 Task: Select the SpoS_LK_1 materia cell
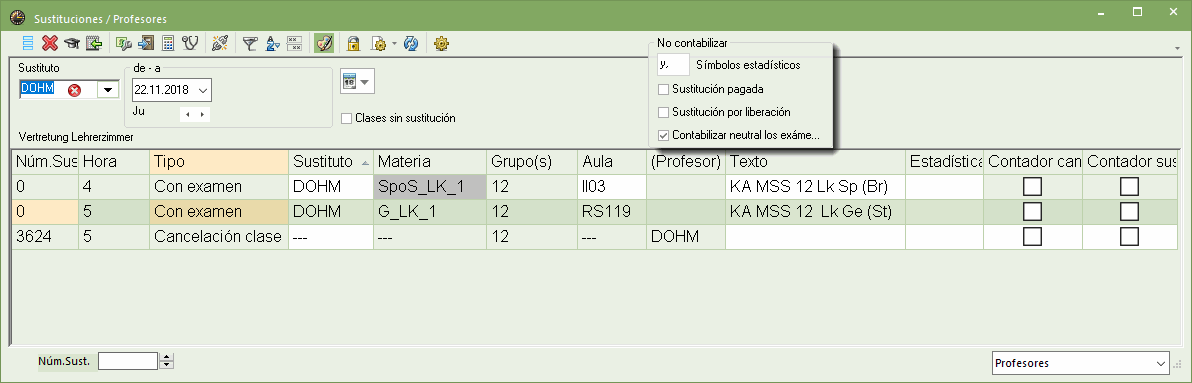point(430,187)
